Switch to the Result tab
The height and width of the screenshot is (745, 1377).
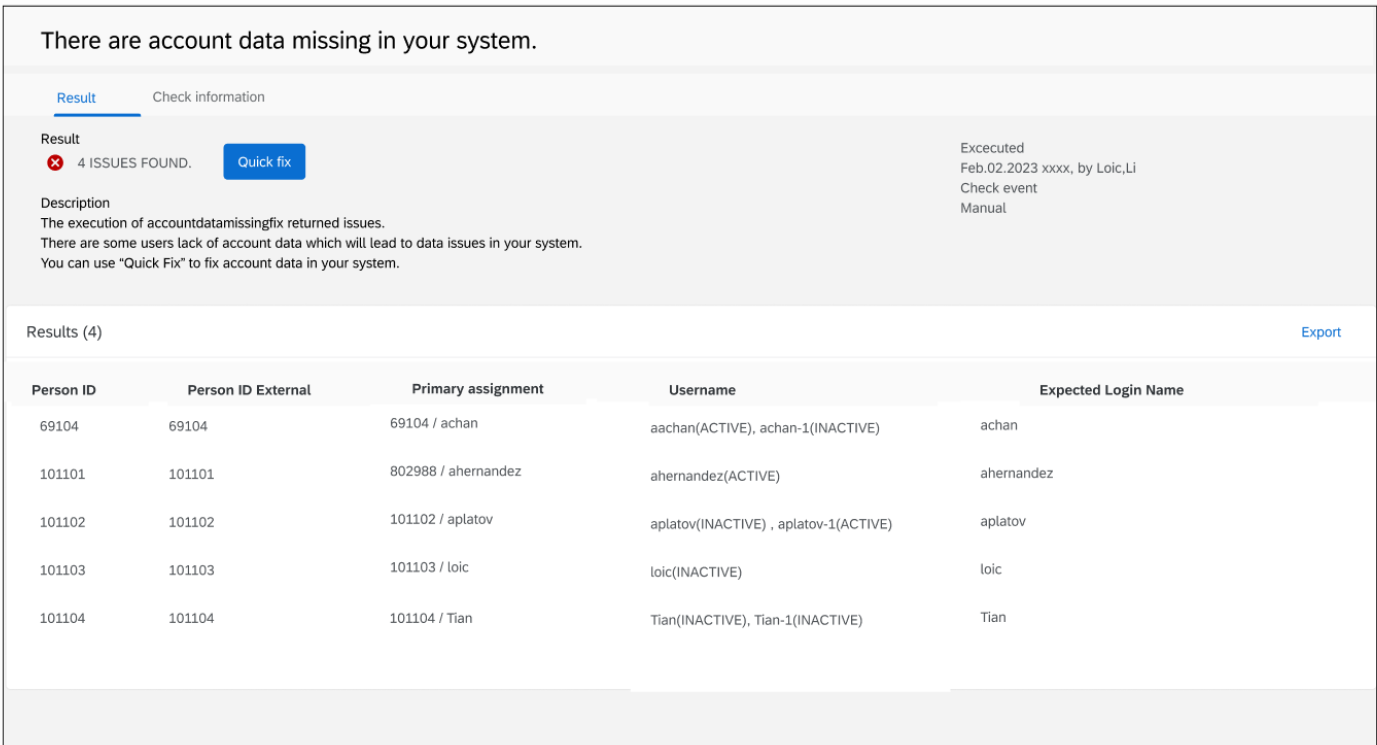coord(76,98)
